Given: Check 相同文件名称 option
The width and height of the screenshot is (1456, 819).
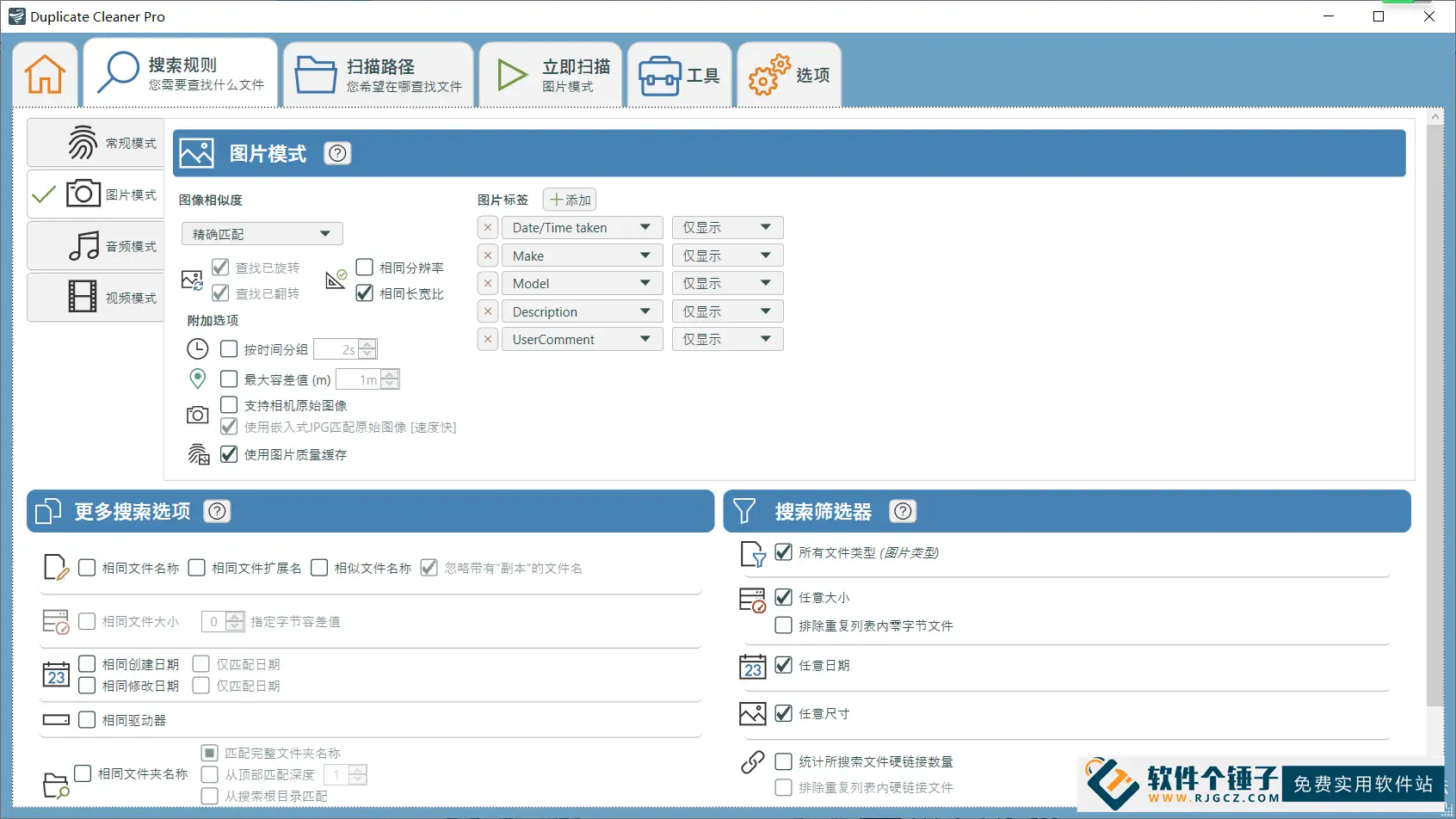Looking at the screenshot, I should 87,567.
